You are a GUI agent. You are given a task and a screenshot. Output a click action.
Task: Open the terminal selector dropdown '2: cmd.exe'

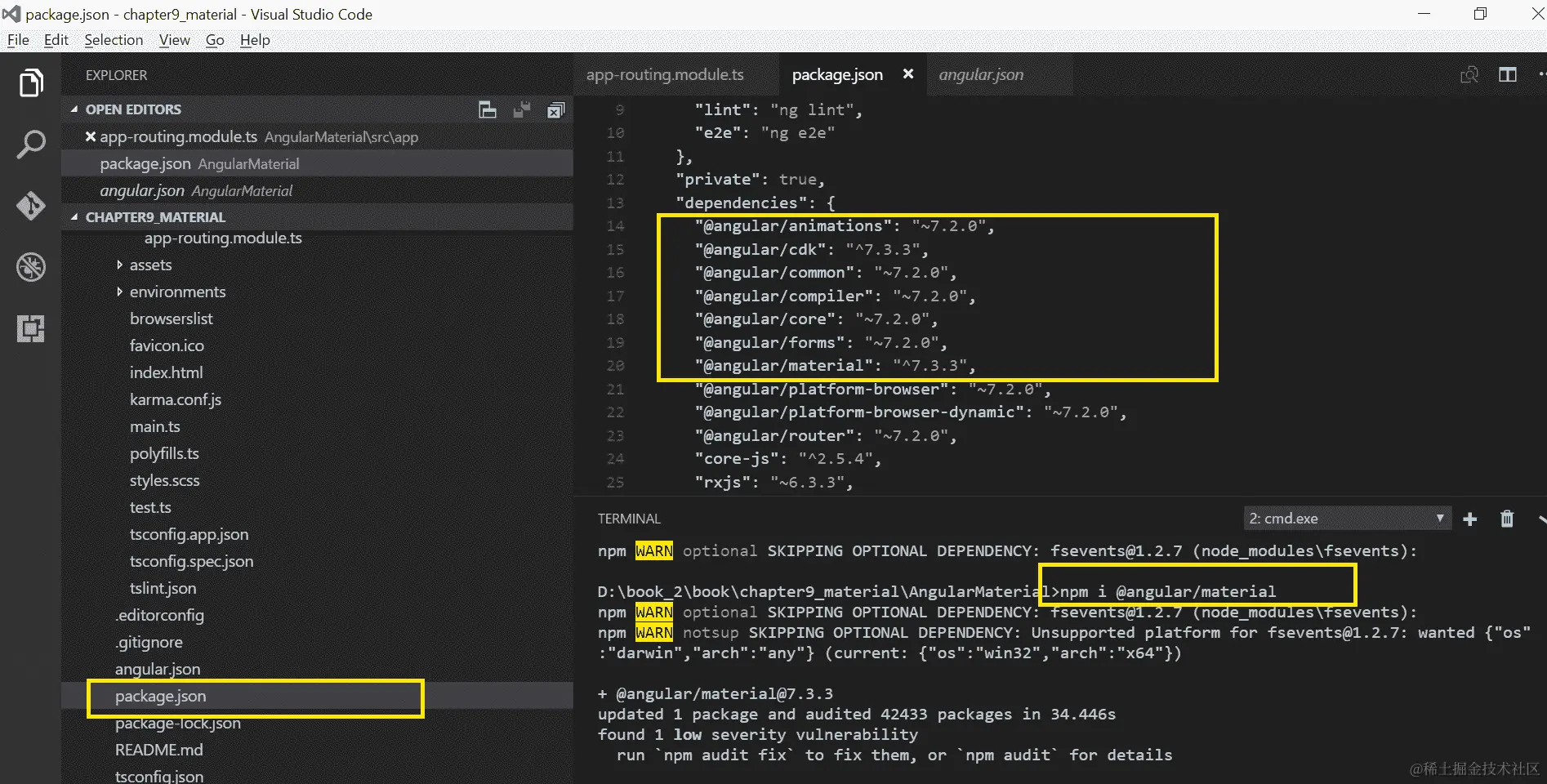1346,519
